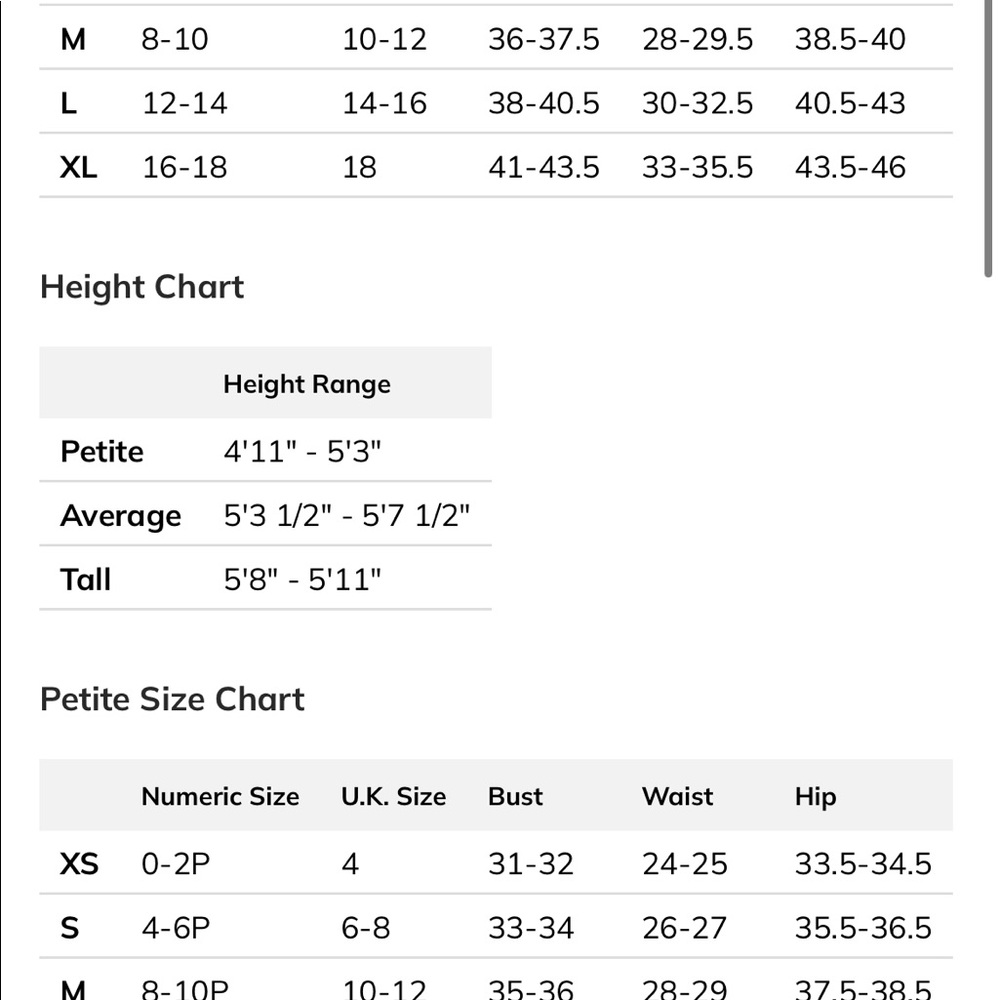Click the Numeric Size column header
This screenshot has height=1000, width=1000.
(220, 797)
